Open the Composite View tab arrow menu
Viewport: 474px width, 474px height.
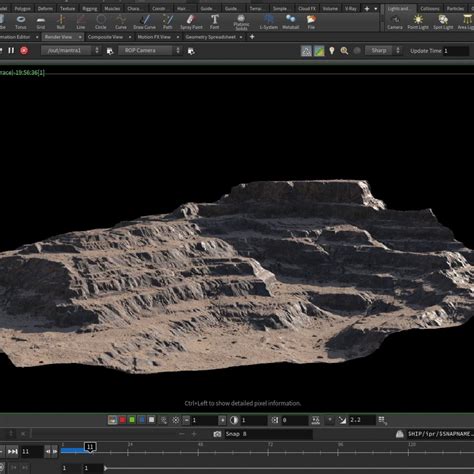130,37
